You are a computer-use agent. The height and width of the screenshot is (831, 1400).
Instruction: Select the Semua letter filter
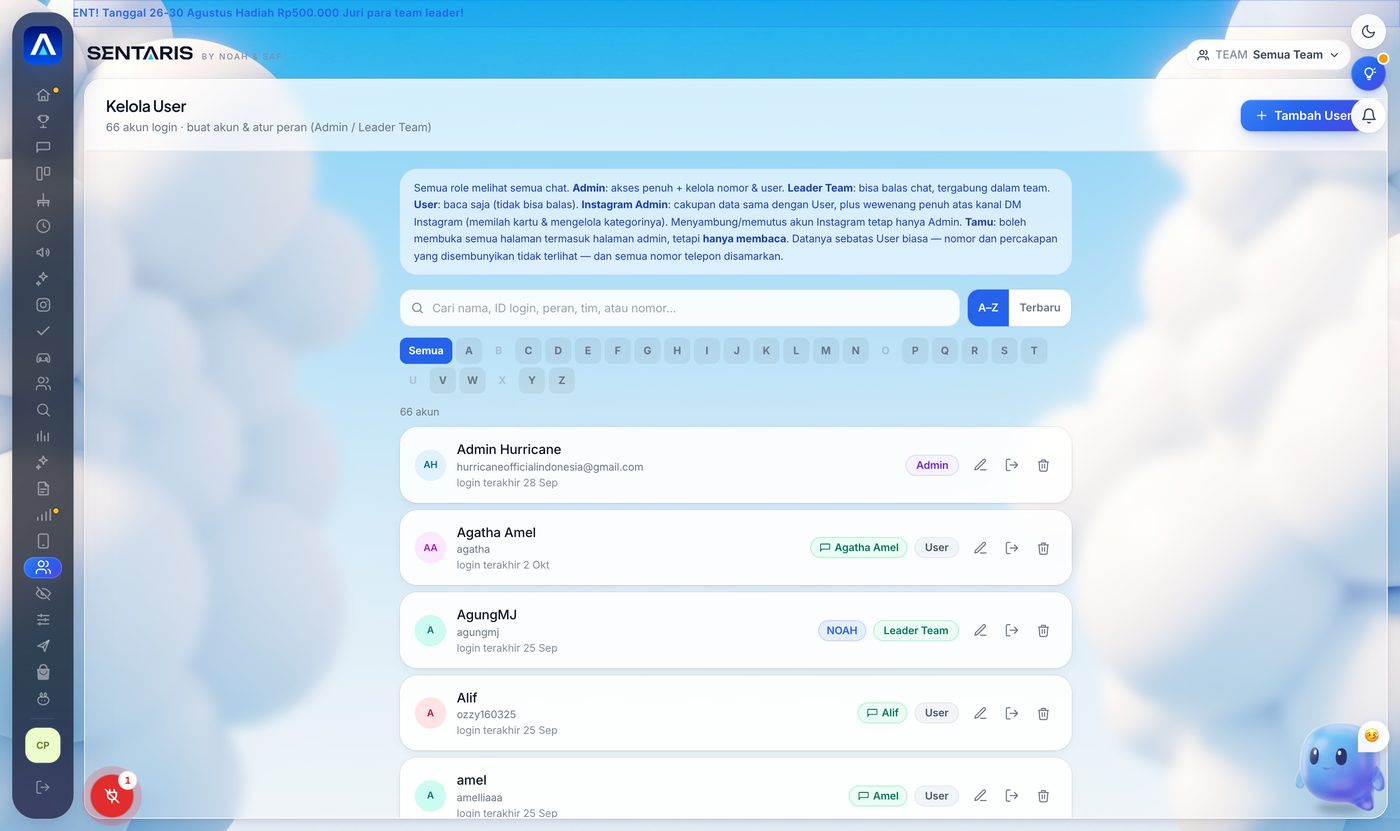point(426,351)
